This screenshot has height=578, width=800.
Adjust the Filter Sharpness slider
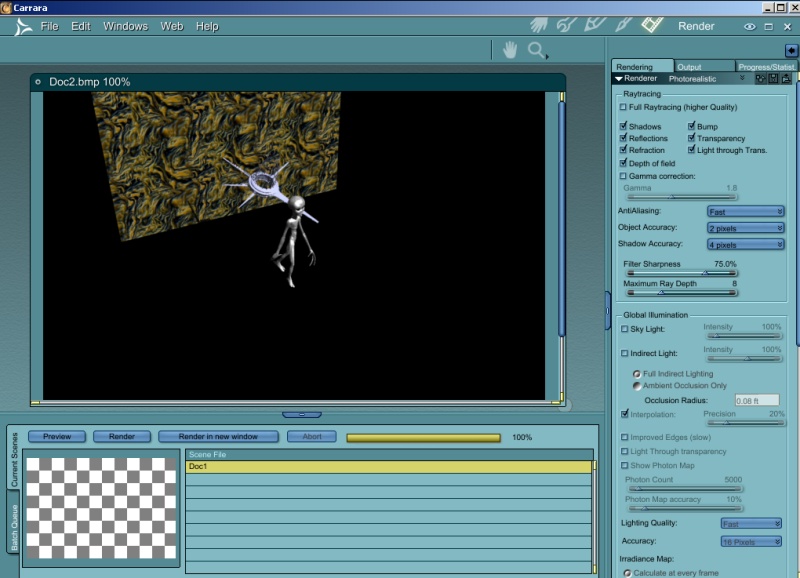tap(706, 273)
